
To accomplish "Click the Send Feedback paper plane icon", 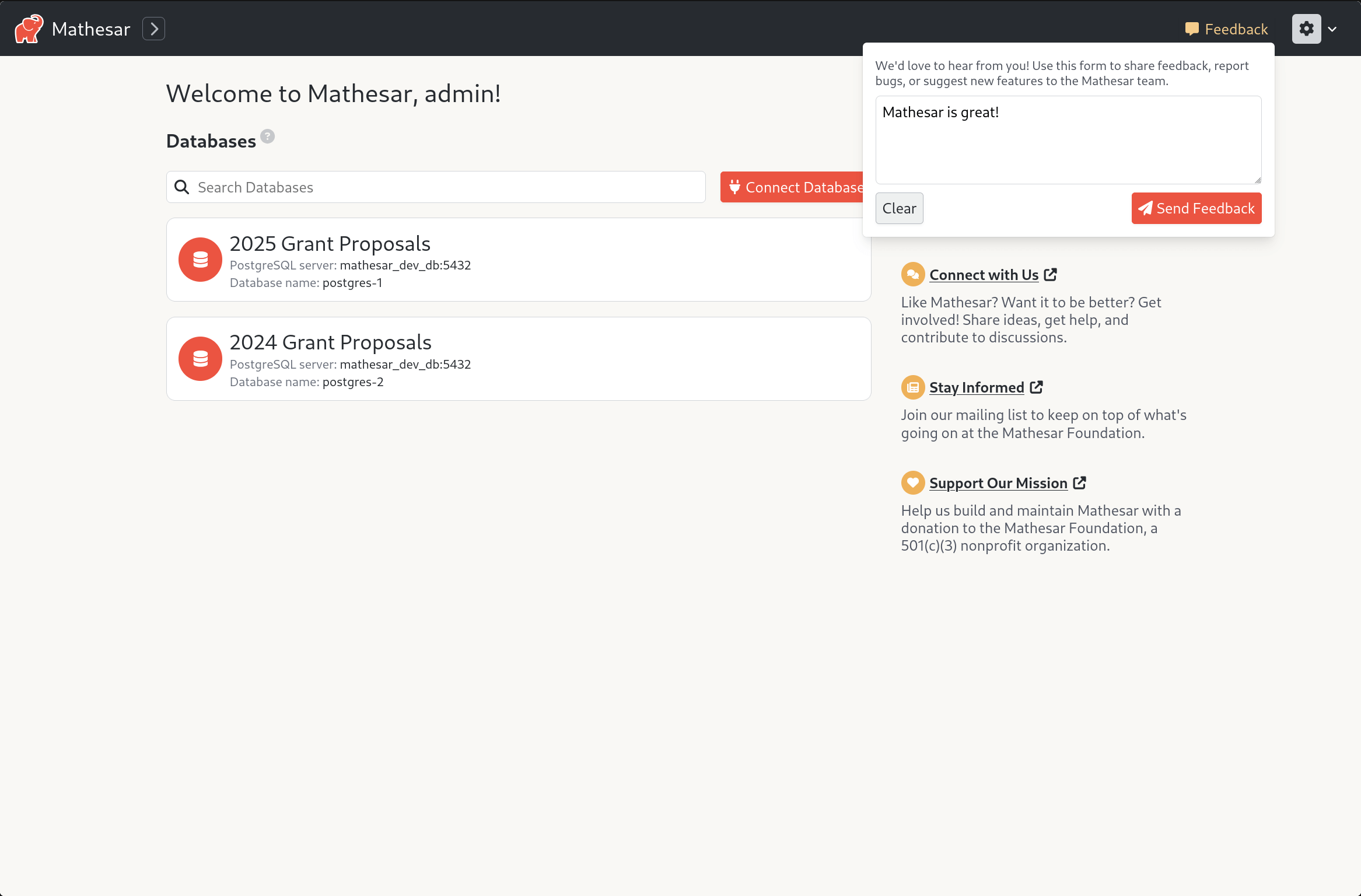I will (x=1145, y=208).
